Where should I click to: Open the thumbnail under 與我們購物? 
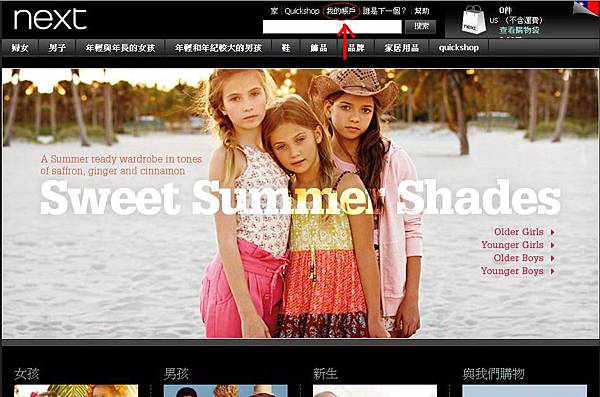[x=525, y=391]
